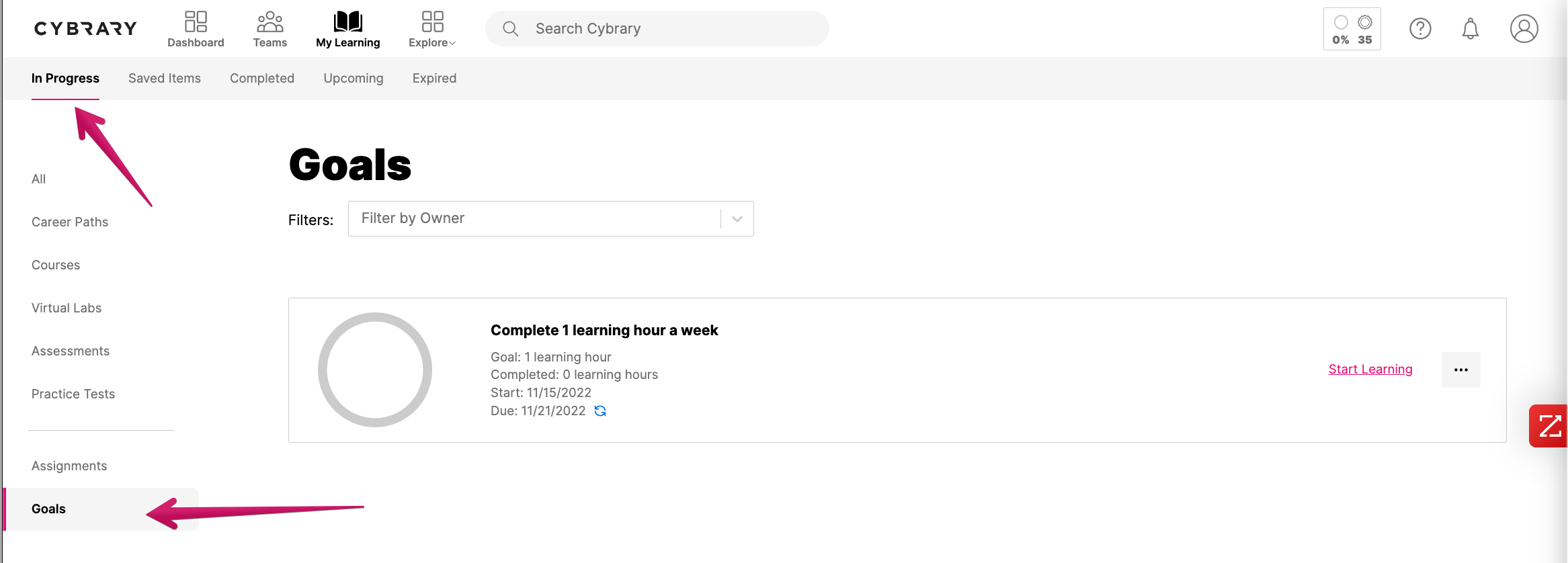The image size is (1568, 563).
Task: Go to My Learning
Action: [347, 29]
